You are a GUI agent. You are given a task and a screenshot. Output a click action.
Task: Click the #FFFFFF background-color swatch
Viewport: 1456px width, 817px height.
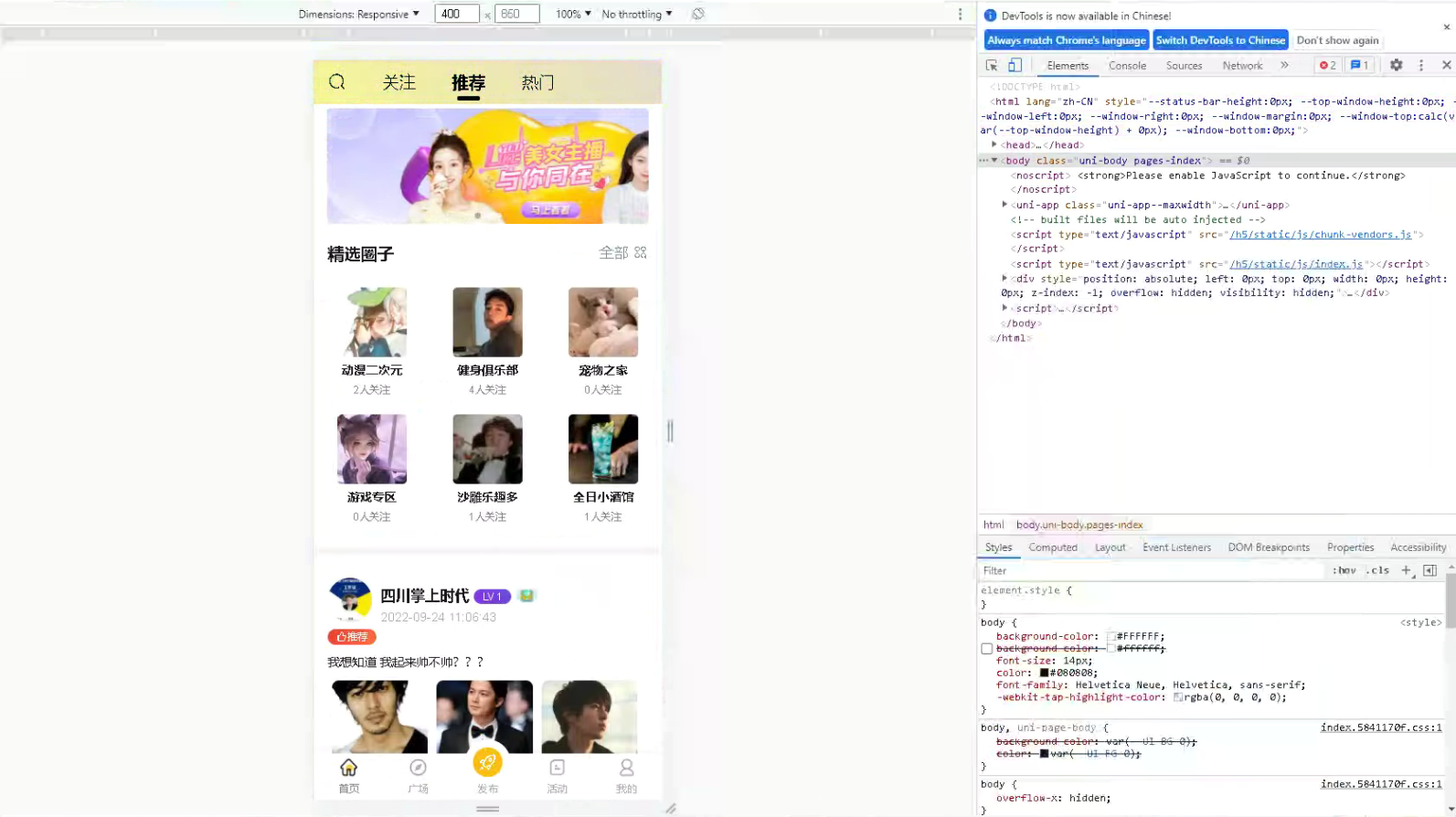pyautogui.click(x=1111, y=637)
